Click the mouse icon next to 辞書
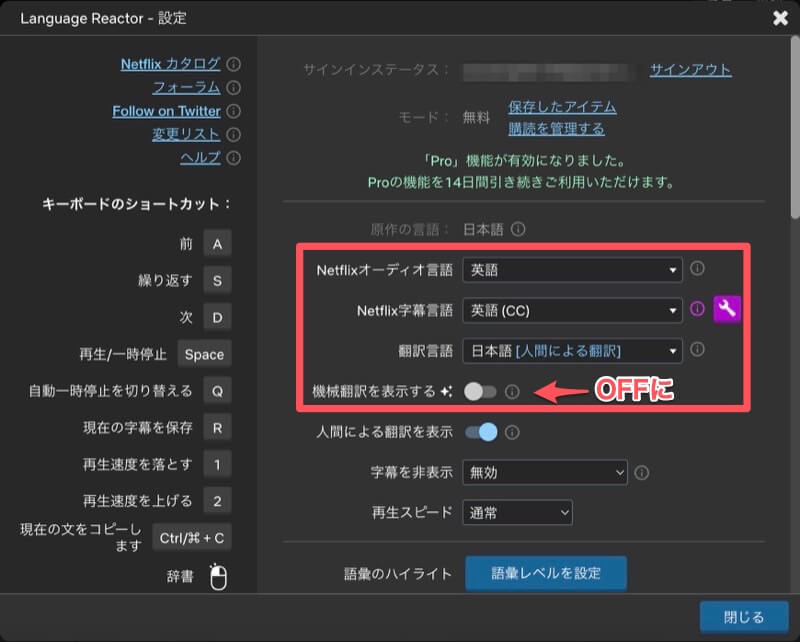 click(x=218, y=577)
